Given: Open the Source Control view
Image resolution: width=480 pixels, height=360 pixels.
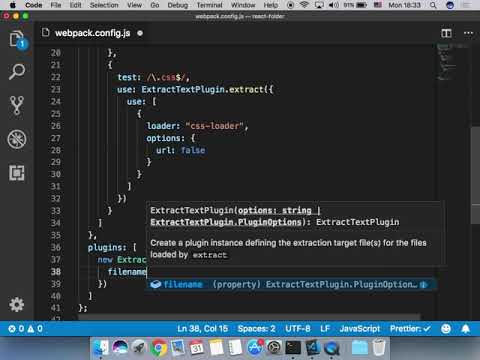Looking at the screenshot, I should coord(17,105).
